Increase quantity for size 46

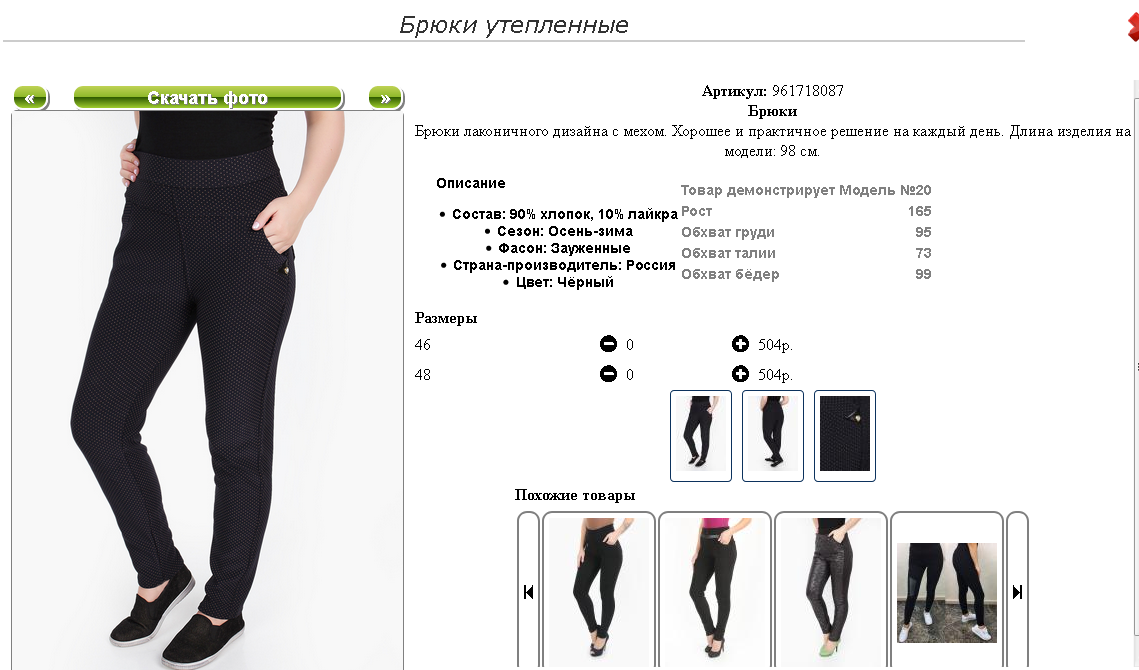(x=740, y=344)
